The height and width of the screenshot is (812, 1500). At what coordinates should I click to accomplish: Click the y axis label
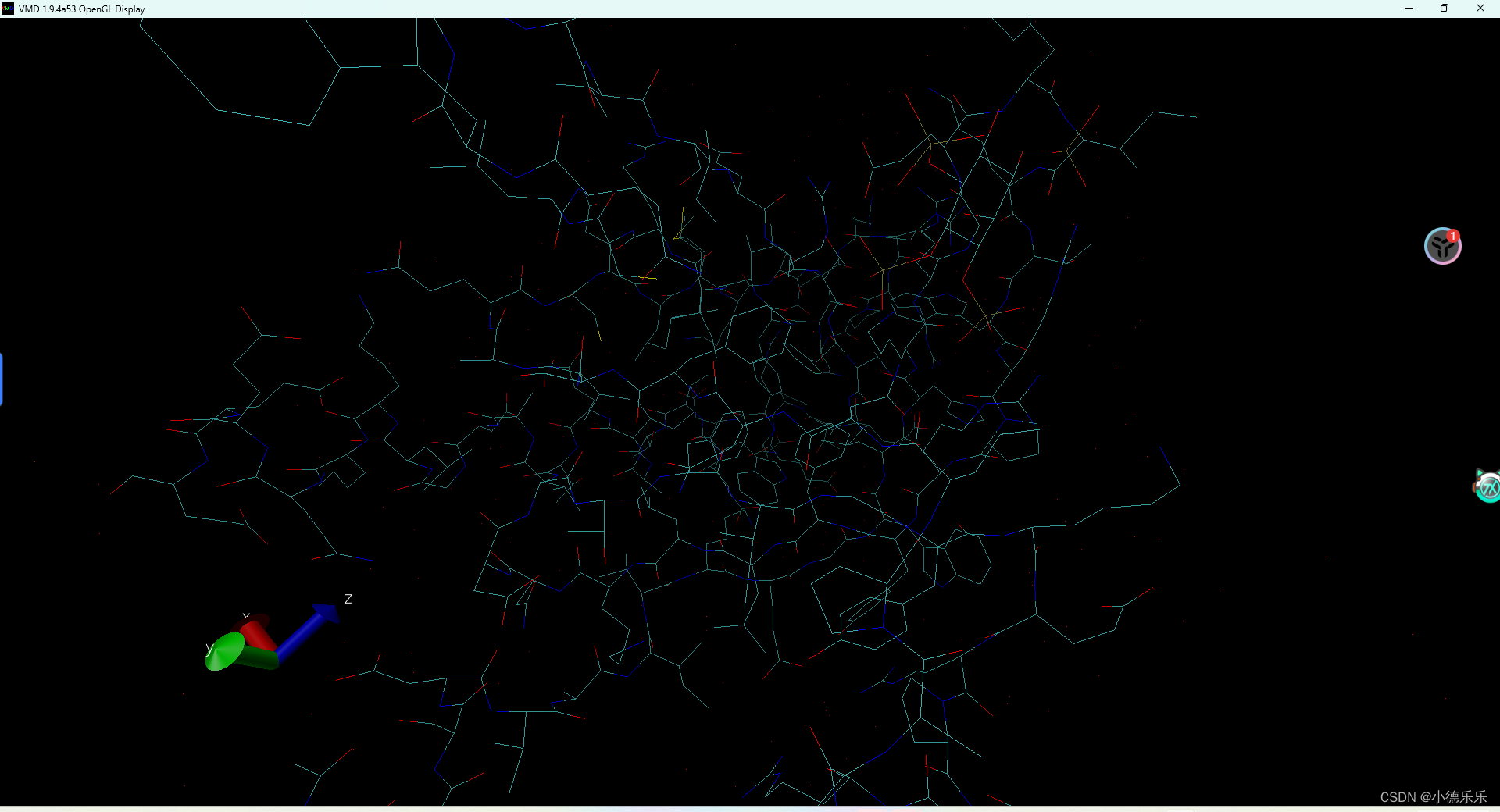pos(209,648)
